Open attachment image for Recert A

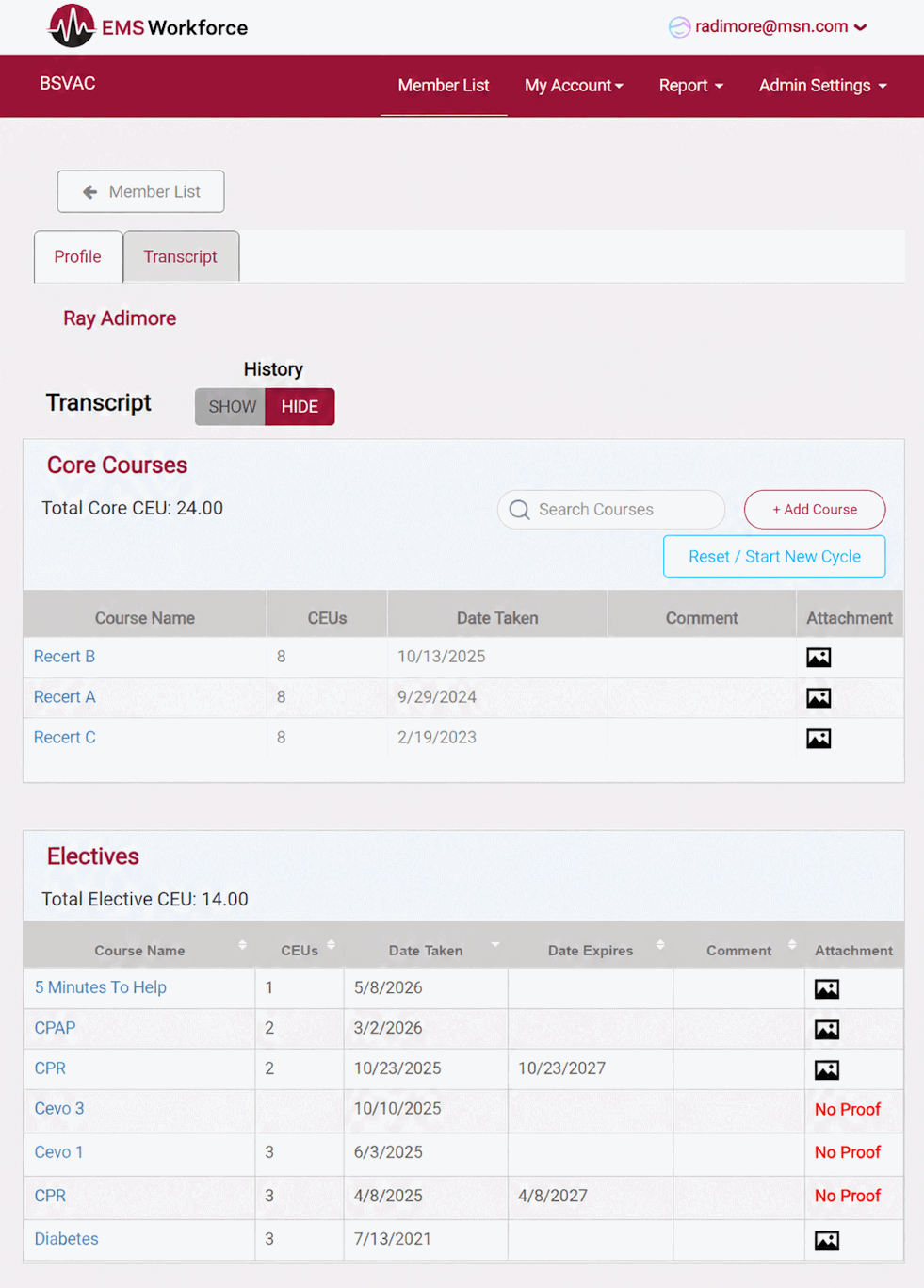tap(819, 698)
